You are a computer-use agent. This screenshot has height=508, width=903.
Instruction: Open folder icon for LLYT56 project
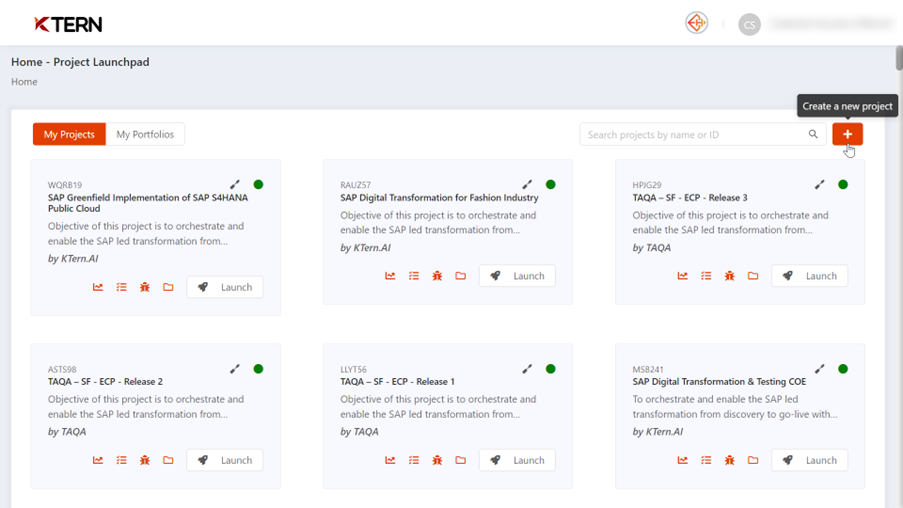pos(461,460)
